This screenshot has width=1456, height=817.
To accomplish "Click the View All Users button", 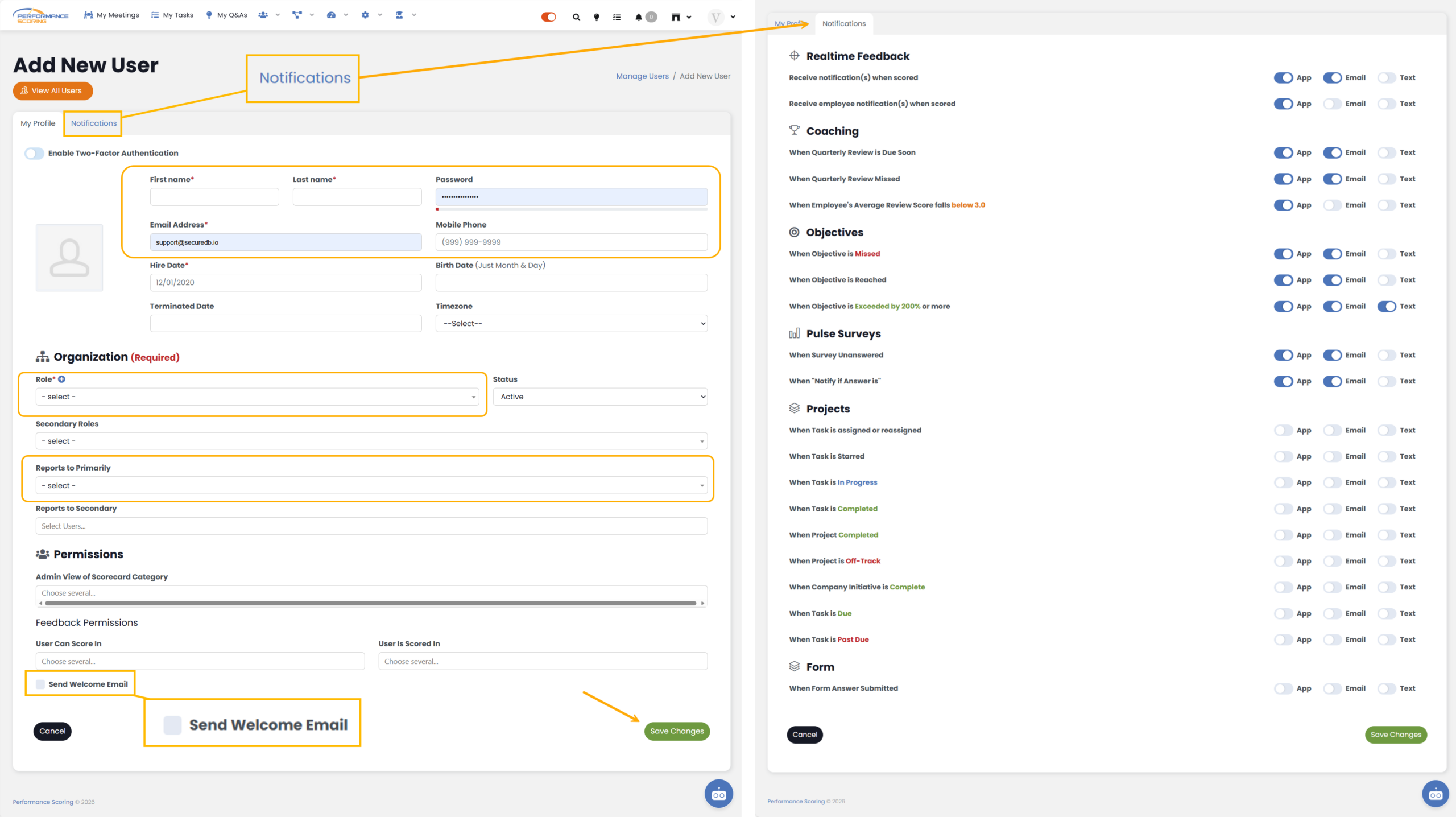I will click(x=52, y=90).
